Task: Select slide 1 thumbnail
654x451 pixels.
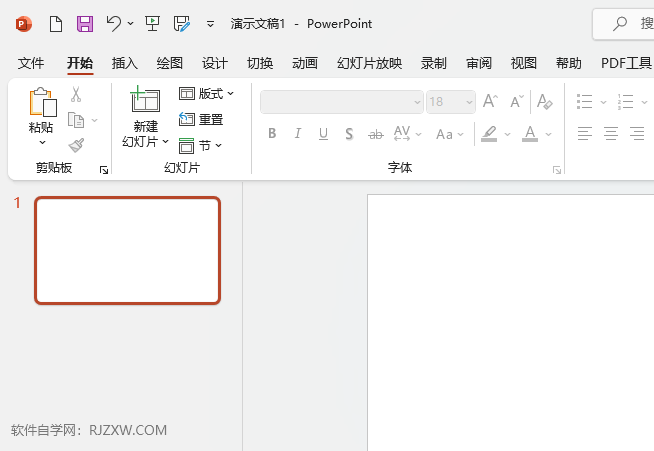Action: pos(128,250)
